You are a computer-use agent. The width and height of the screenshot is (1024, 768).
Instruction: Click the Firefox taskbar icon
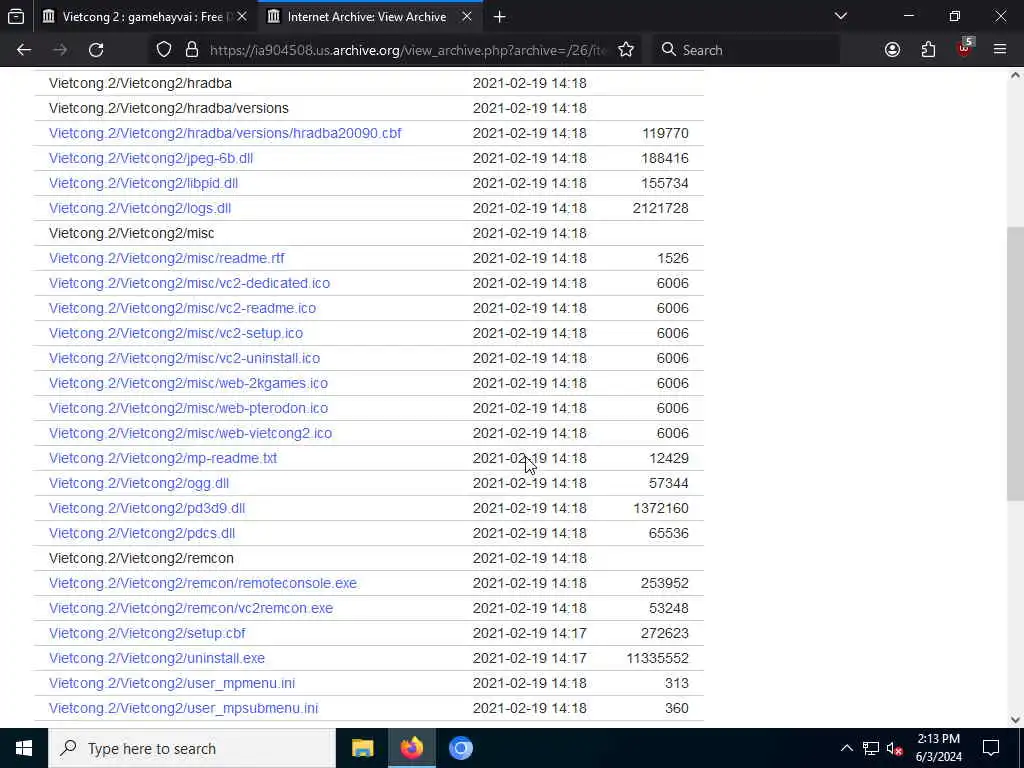click(x=411, y=748)
